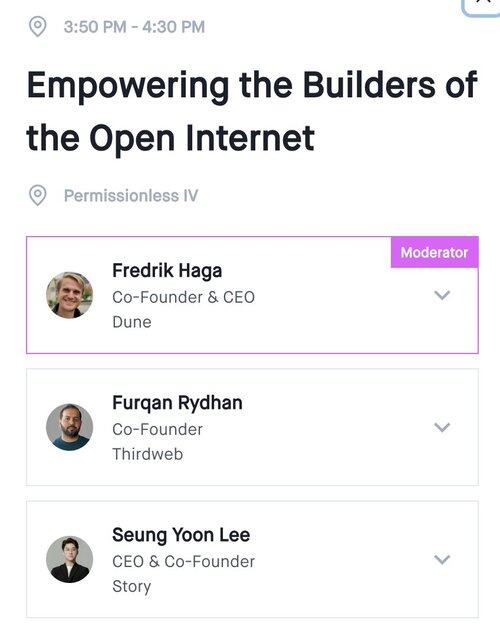Click Co-Founder & CEO title under Fredrik Haga

[183, 297]
